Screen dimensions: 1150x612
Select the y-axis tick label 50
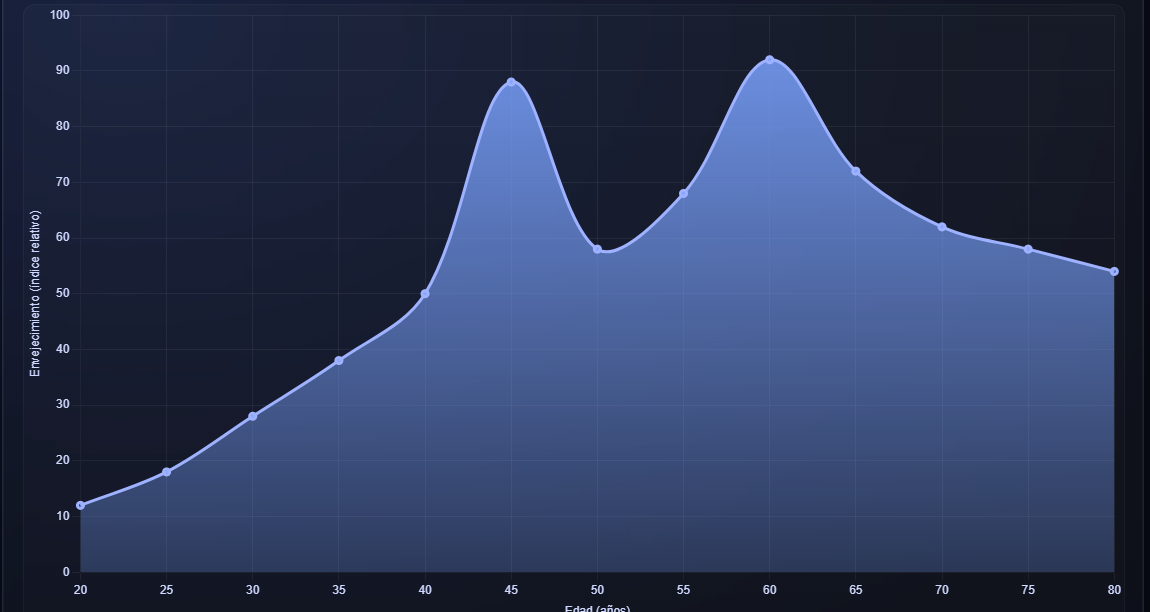(x=62, y=293)
